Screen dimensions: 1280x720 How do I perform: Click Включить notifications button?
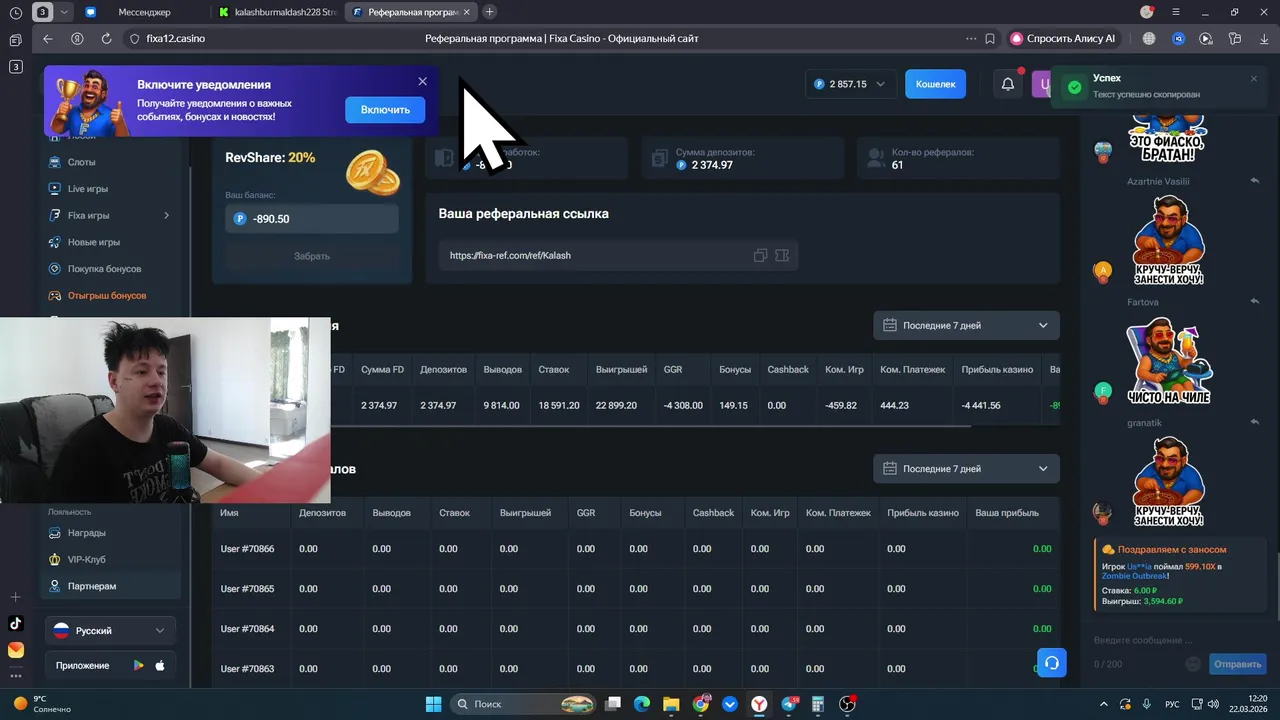385,110
